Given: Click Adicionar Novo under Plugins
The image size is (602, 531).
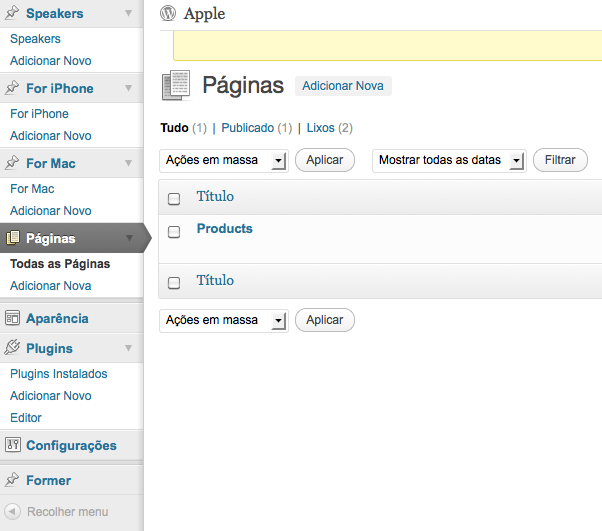Looking at the screenshot, I should 51,395.
